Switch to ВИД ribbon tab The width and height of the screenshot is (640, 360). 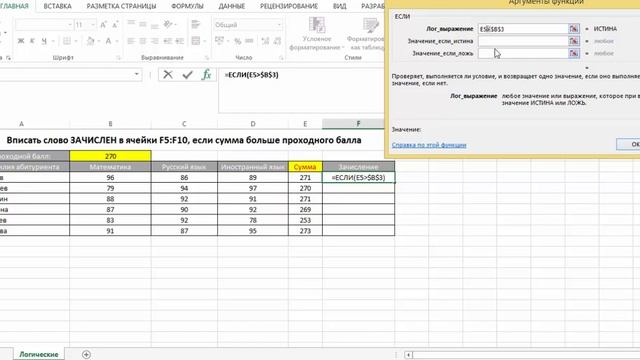[340, 6]
